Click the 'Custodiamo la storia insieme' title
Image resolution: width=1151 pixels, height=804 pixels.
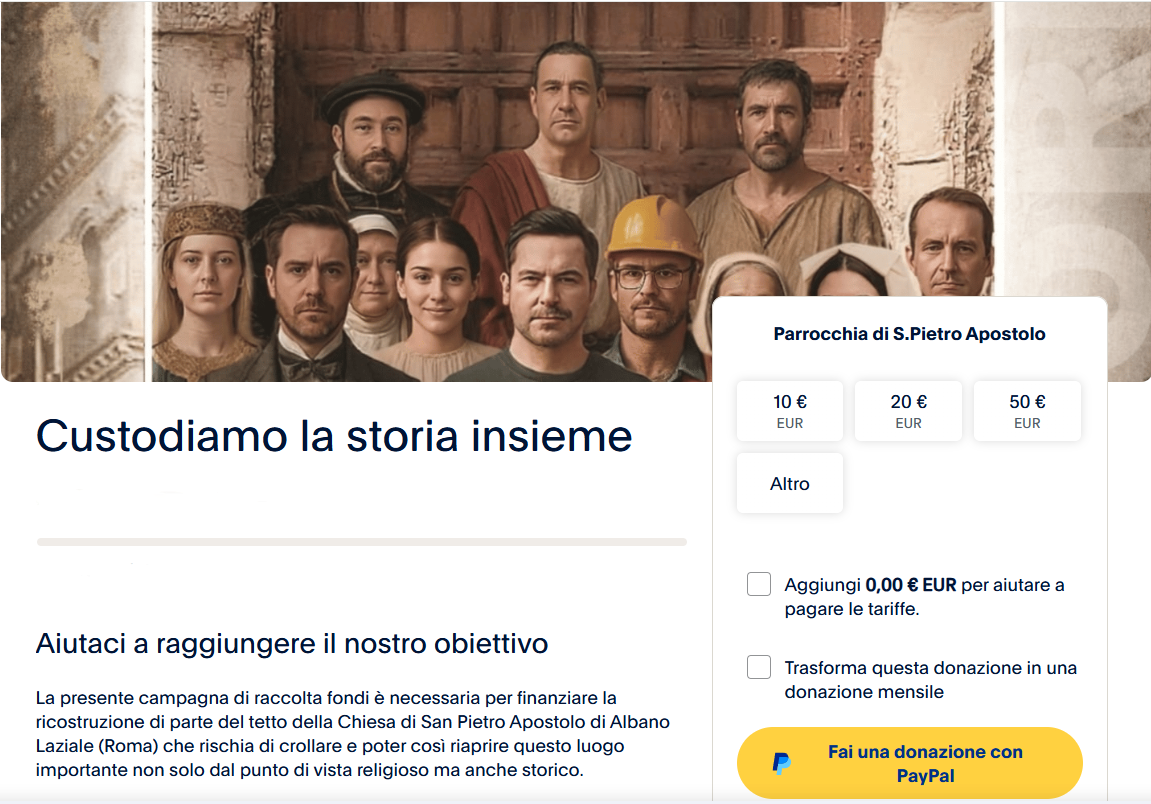point(334,436)
